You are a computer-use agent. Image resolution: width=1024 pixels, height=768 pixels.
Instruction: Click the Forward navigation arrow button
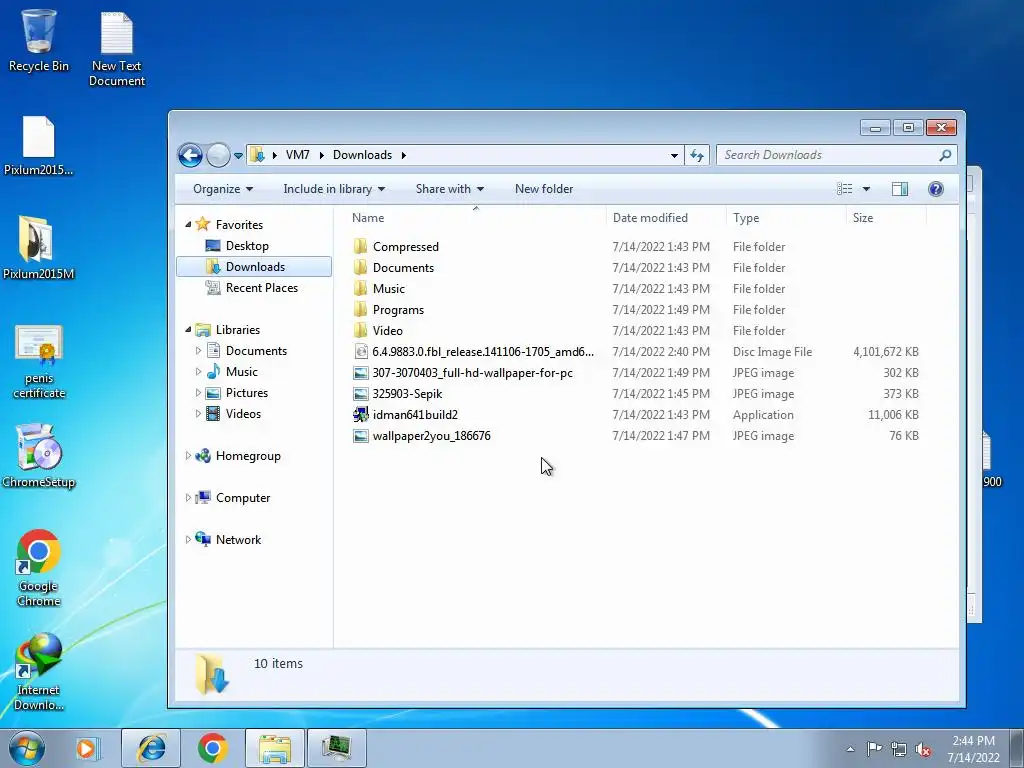(x=218, y=155)
